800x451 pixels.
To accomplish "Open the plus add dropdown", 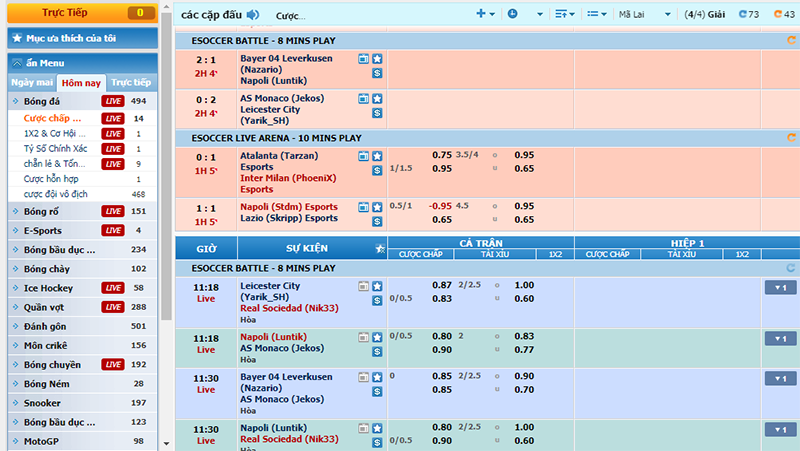I will [x=485, y=14].
